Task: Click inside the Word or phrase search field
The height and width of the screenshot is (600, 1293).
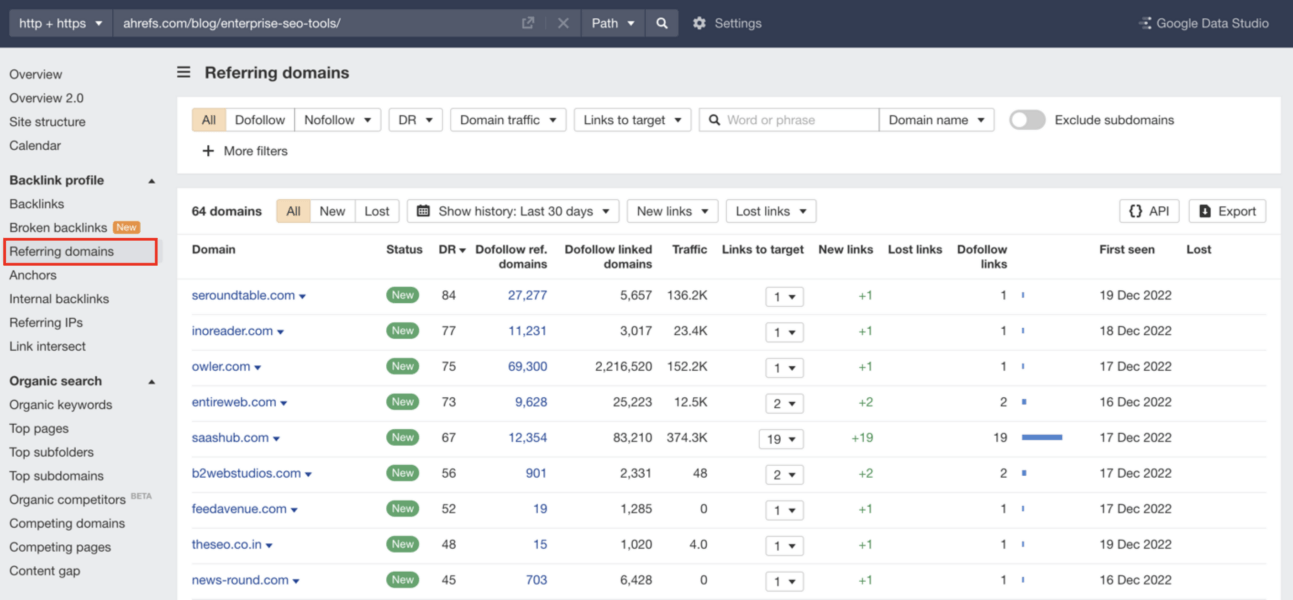Action: 790,119
